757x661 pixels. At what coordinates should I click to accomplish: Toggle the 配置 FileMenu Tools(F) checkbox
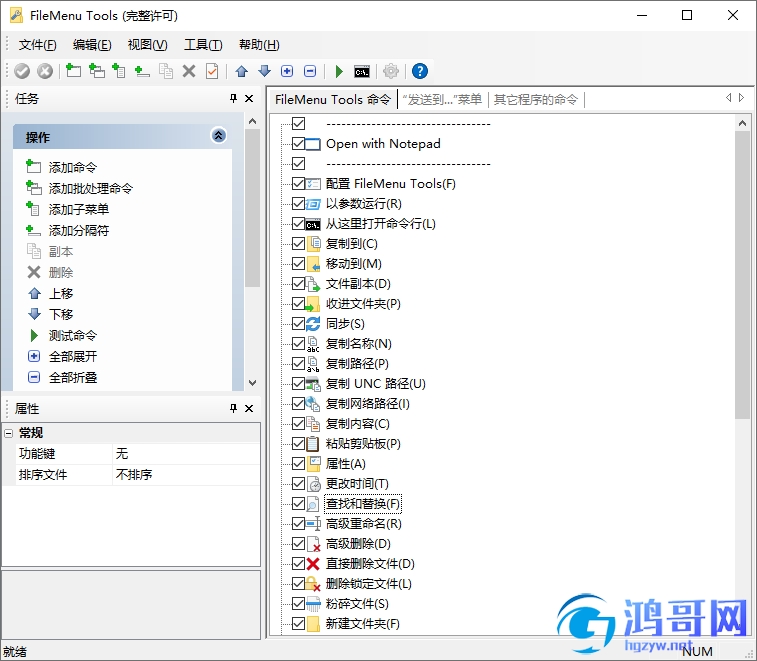(x=298, y=183)
